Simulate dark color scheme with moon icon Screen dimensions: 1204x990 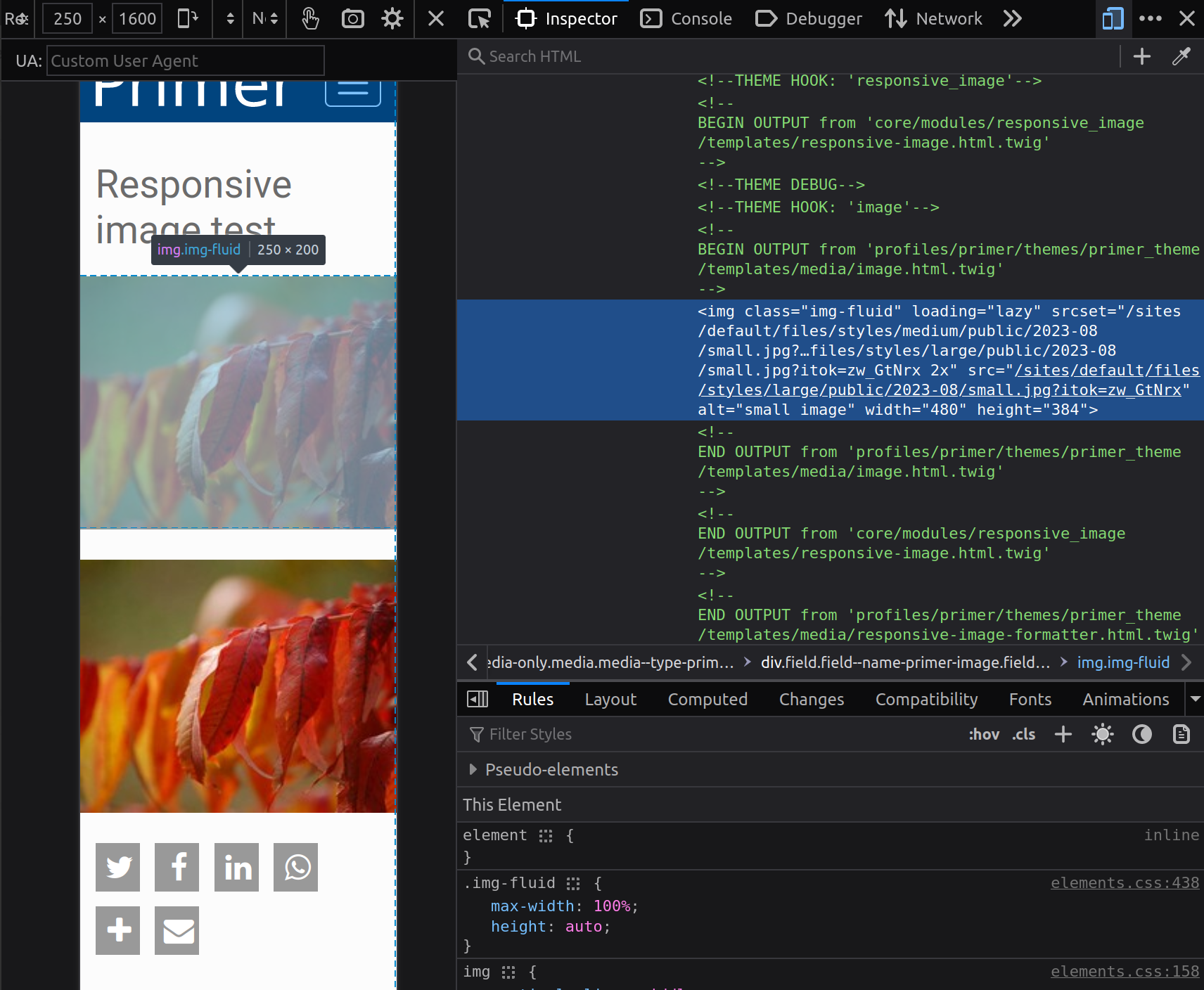click(1141, 734)
